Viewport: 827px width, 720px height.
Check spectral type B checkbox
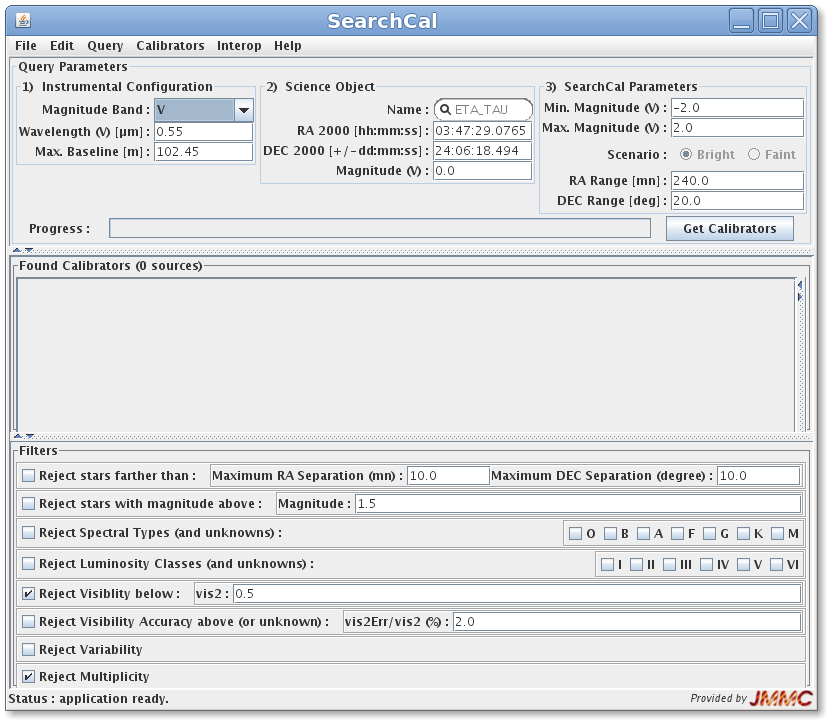click(x=610, y=534)
